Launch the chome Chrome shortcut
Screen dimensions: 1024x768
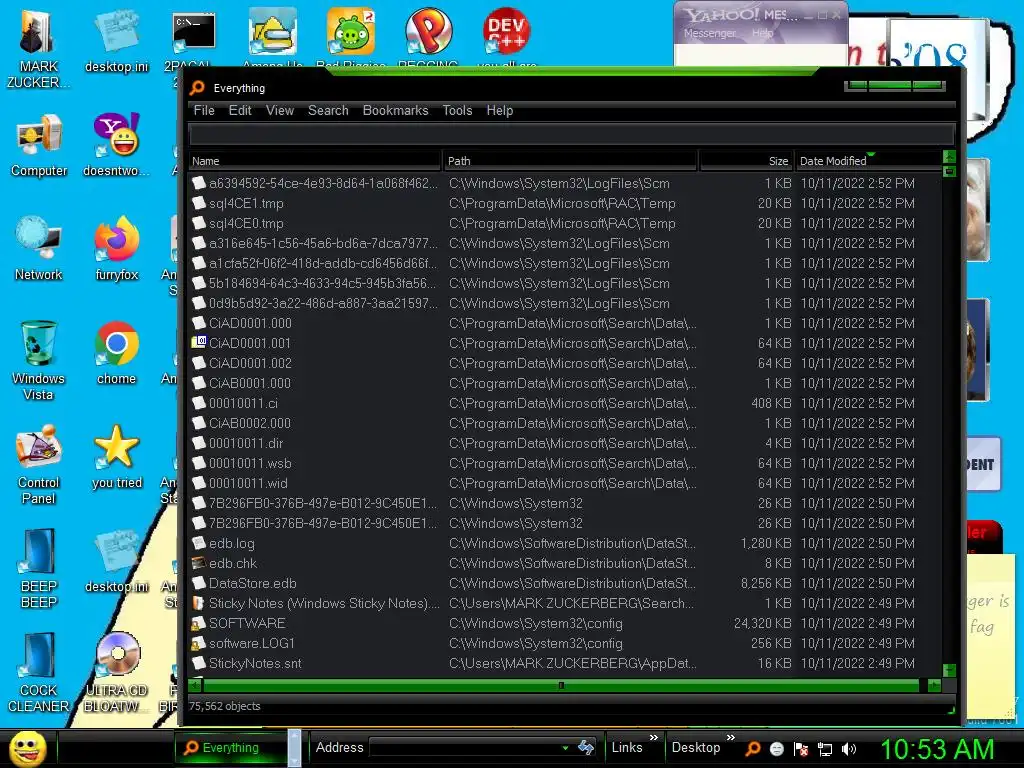click(116, 353)
